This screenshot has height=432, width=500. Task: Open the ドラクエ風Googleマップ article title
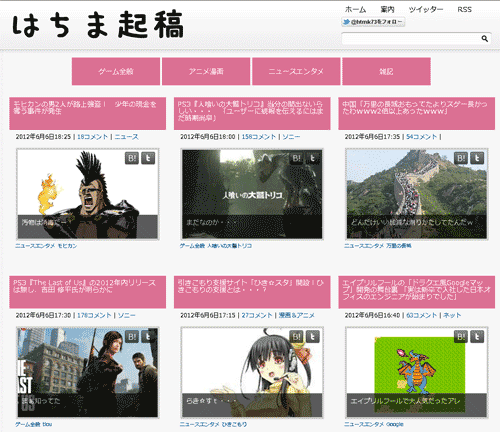(416, 290)
